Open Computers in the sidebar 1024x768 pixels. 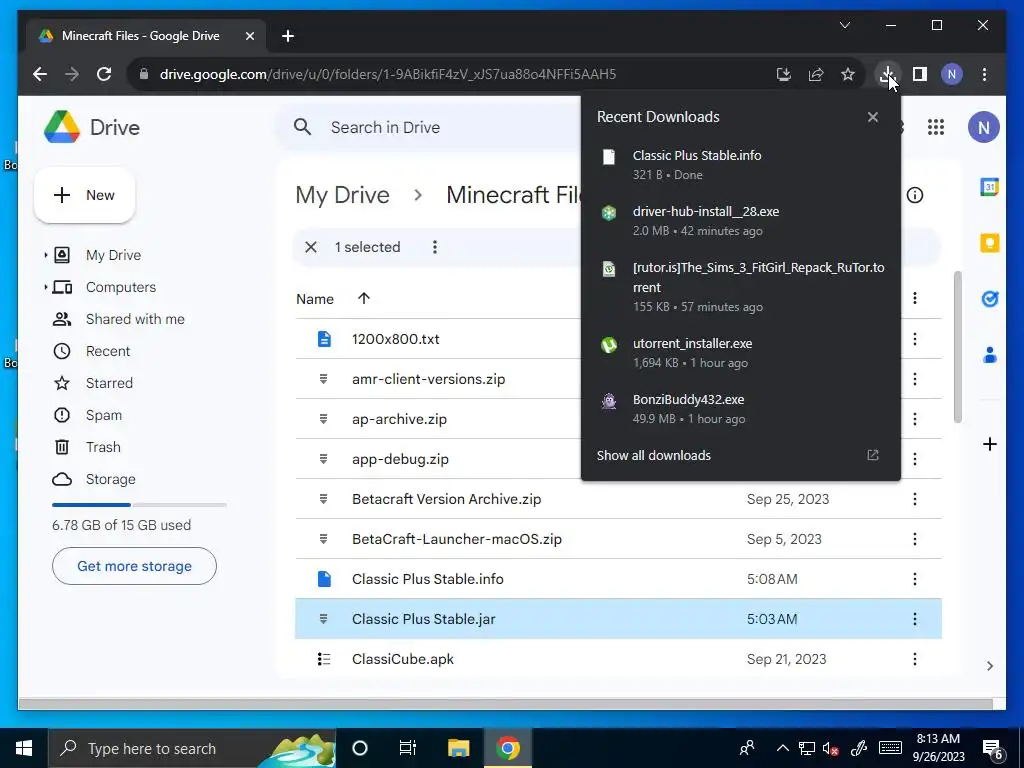(x=121, y=287)
